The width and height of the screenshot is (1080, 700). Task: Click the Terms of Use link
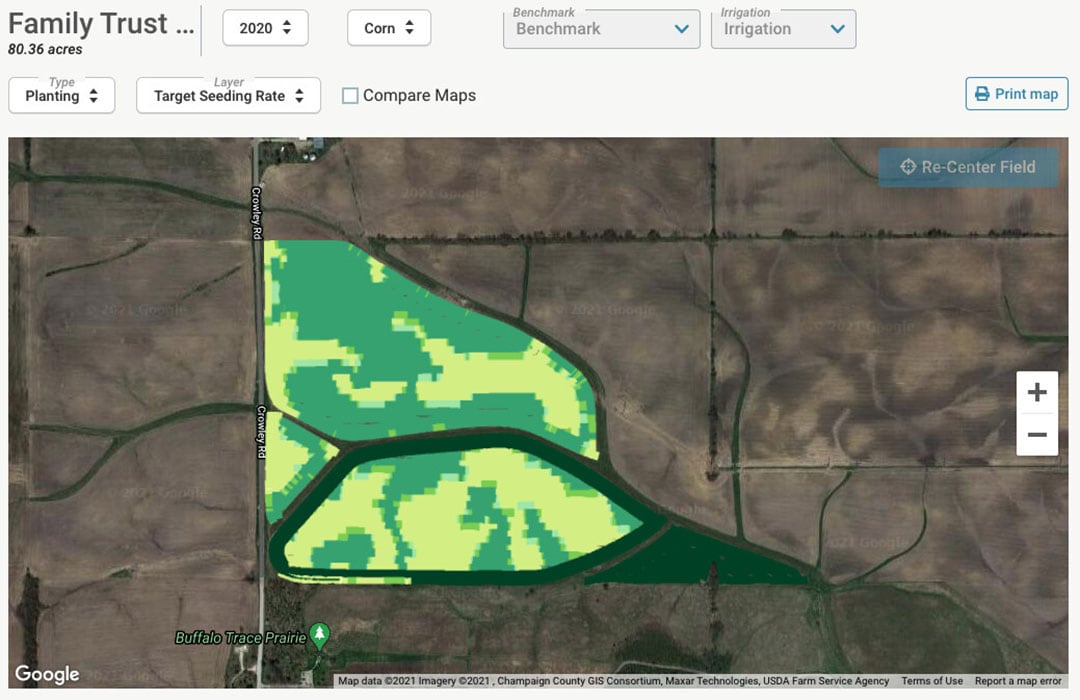pyautogui.click(x=932, y=681)
